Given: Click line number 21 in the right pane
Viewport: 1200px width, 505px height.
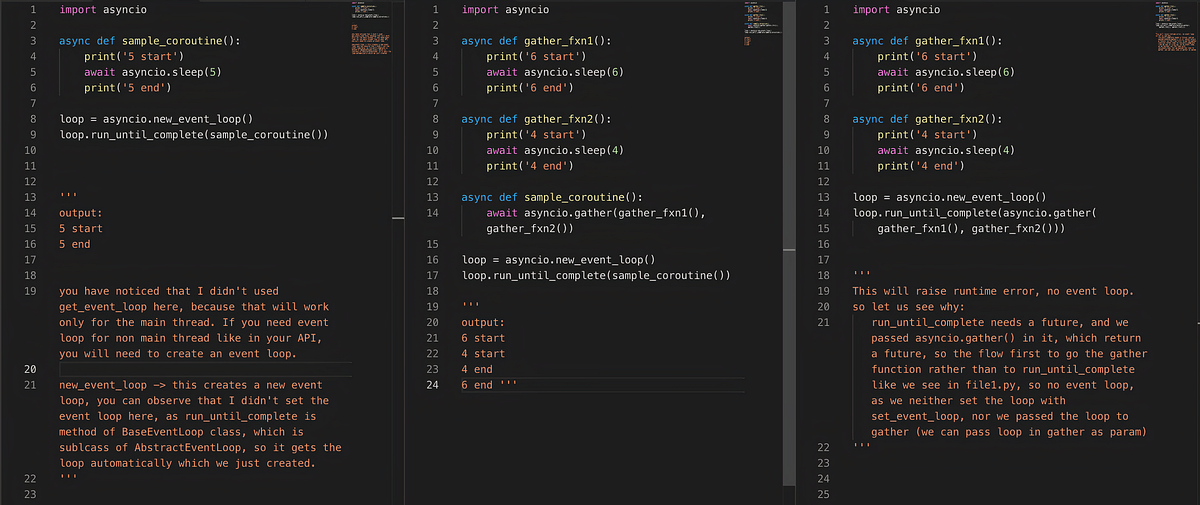Looking at the screenshot, I should click(823, 322).
